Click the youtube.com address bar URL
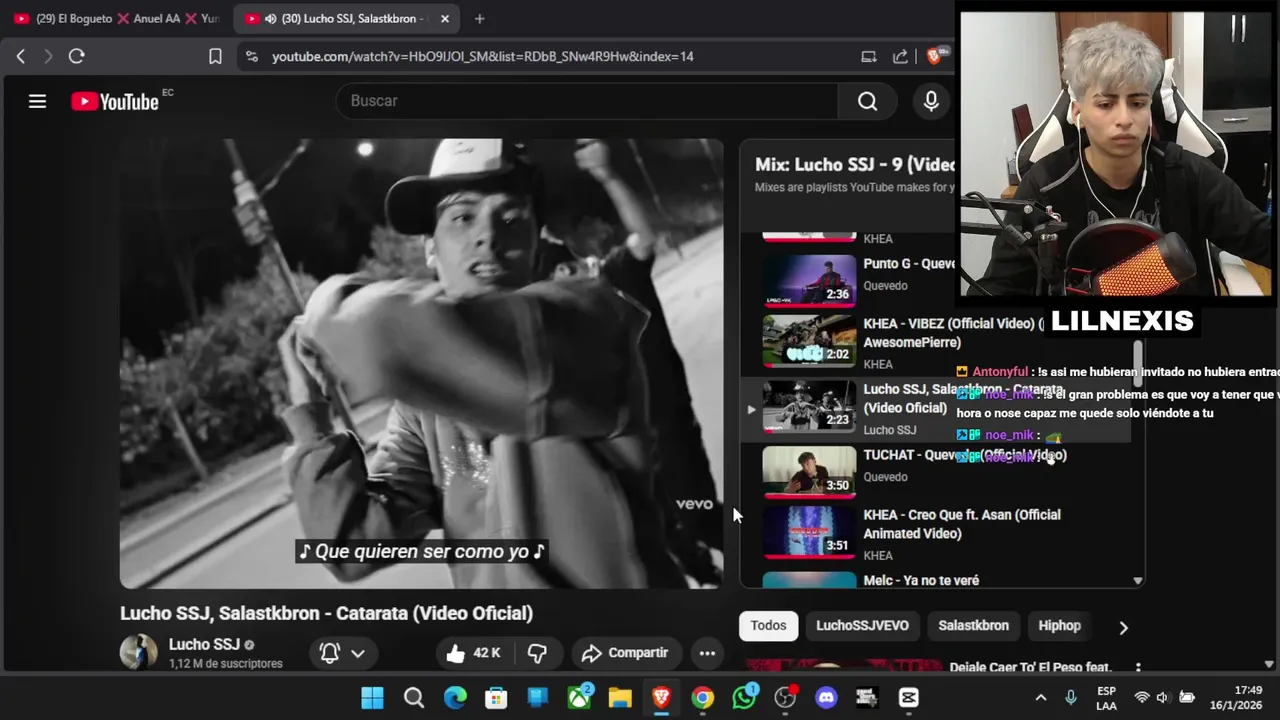 [x=483, y=56]
